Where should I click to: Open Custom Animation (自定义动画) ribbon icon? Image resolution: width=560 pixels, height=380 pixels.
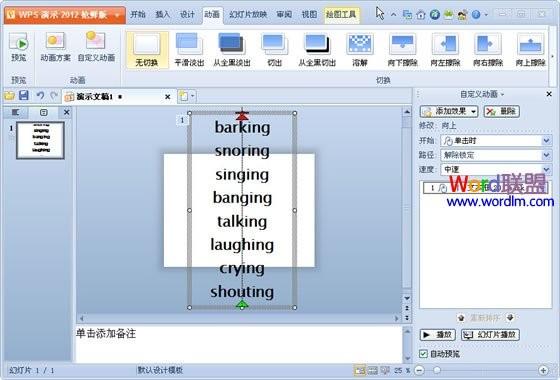[96, 47]
